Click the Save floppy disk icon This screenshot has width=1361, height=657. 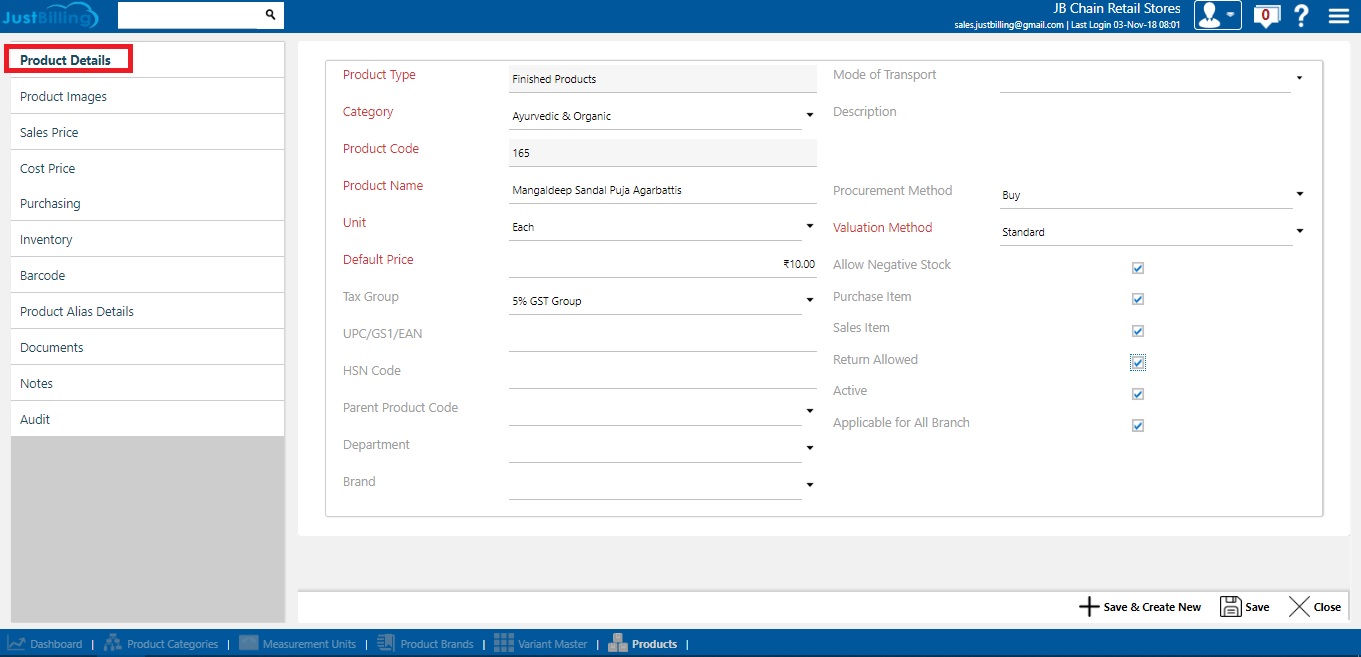[1230, 607]
